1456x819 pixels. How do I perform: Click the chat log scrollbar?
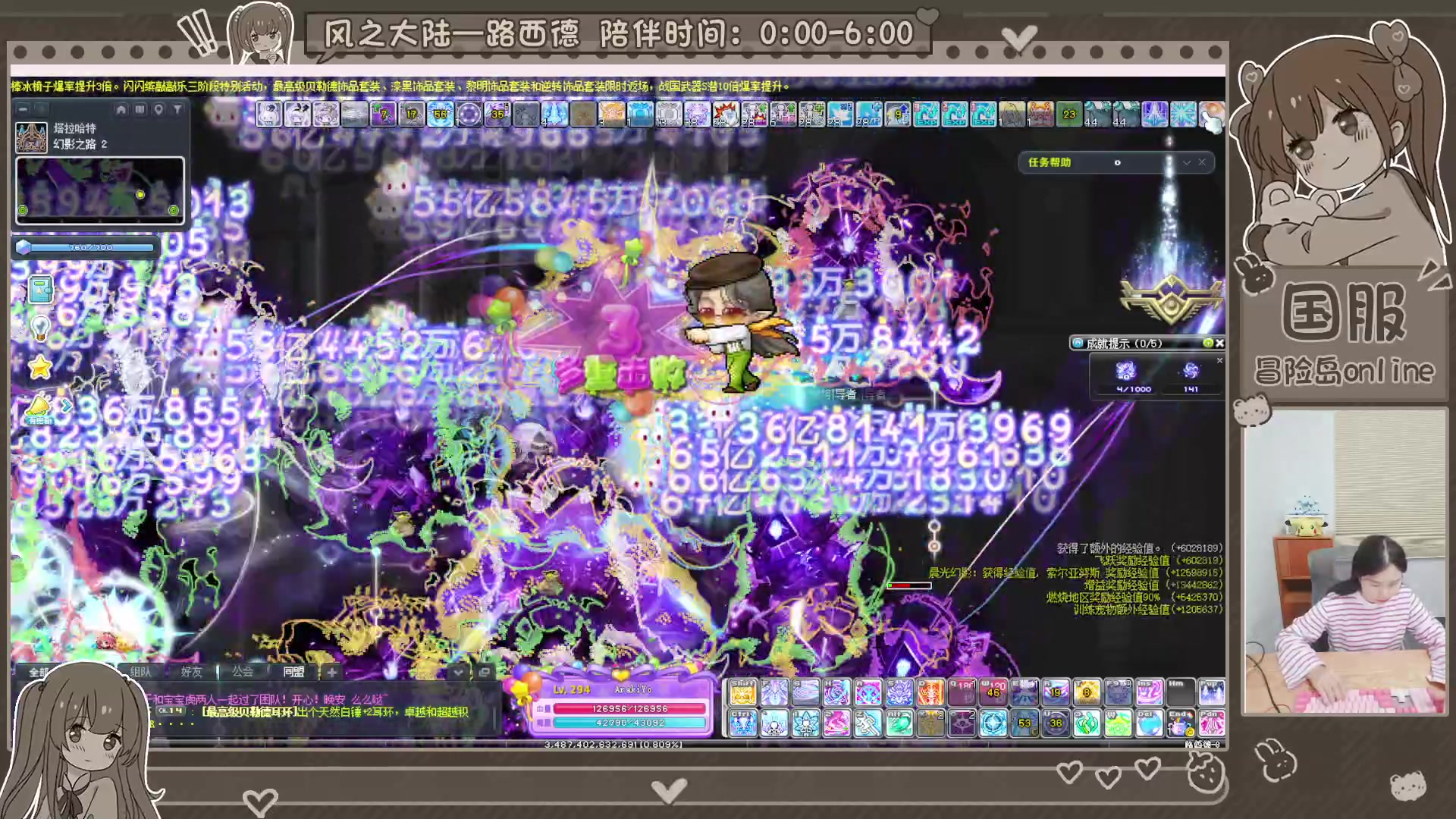tap(494, 719)
